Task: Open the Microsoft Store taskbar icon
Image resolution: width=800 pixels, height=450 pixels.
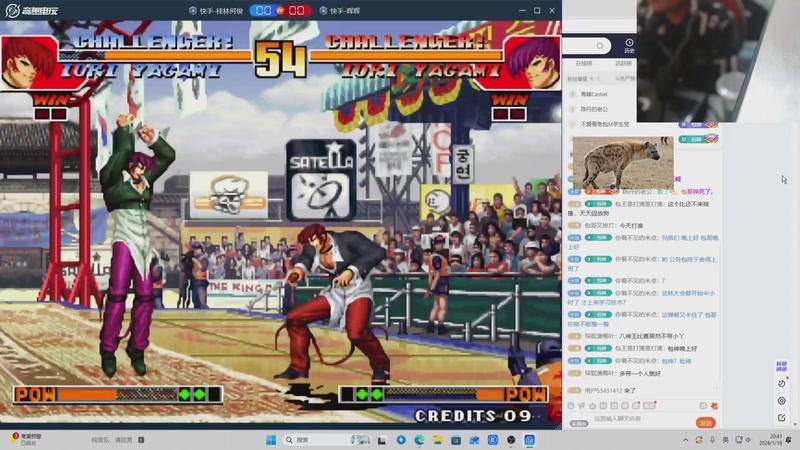Action: click(x=456, y=440)
